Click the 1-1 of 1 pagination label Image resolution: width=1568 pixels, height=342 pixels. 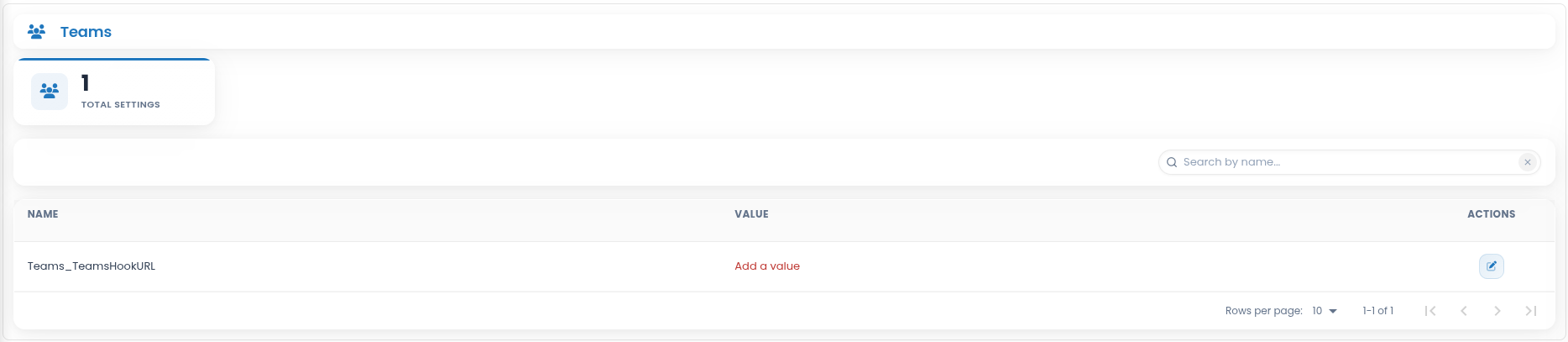coord(1377,311)
